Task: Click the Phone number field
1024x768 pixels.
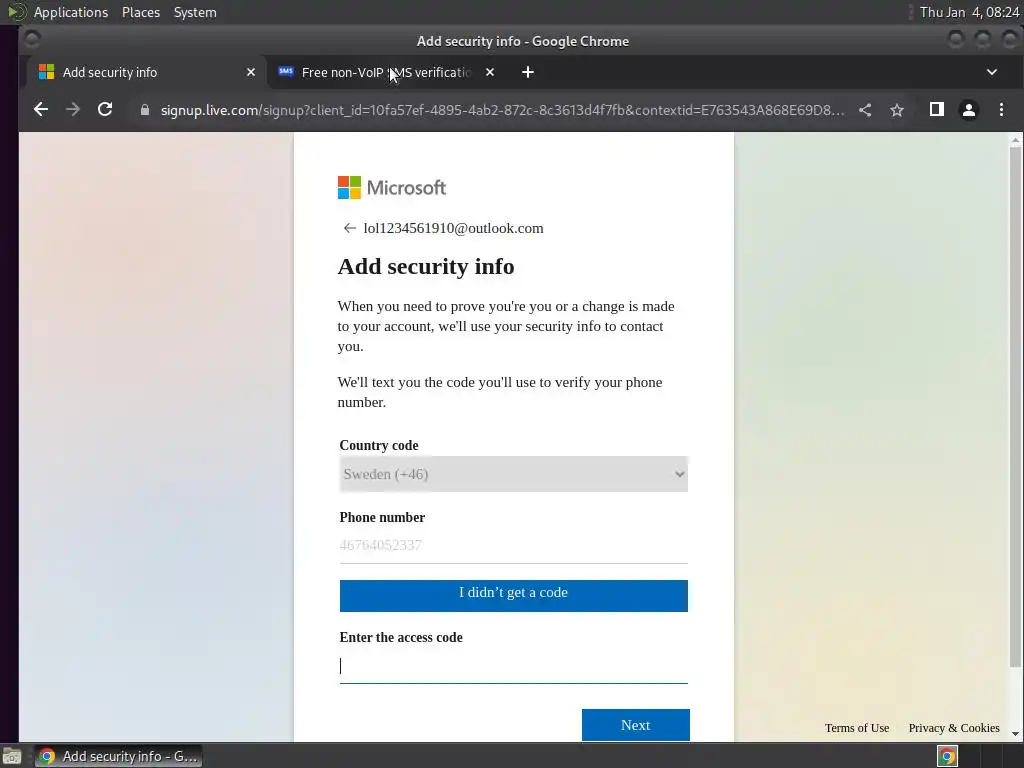Action: click(513, 545)
